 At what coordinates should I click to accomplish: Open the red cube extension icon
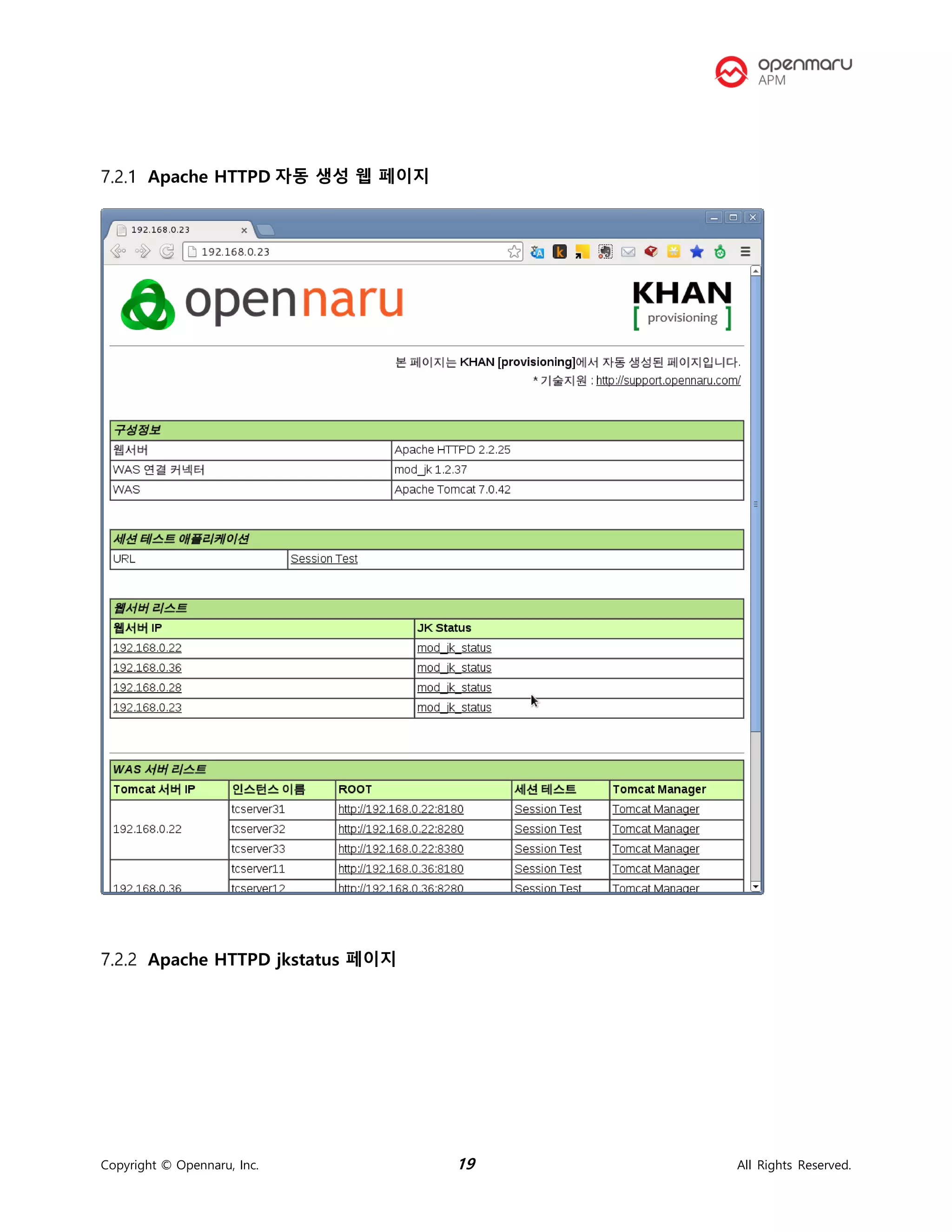[x=651, y=252]
